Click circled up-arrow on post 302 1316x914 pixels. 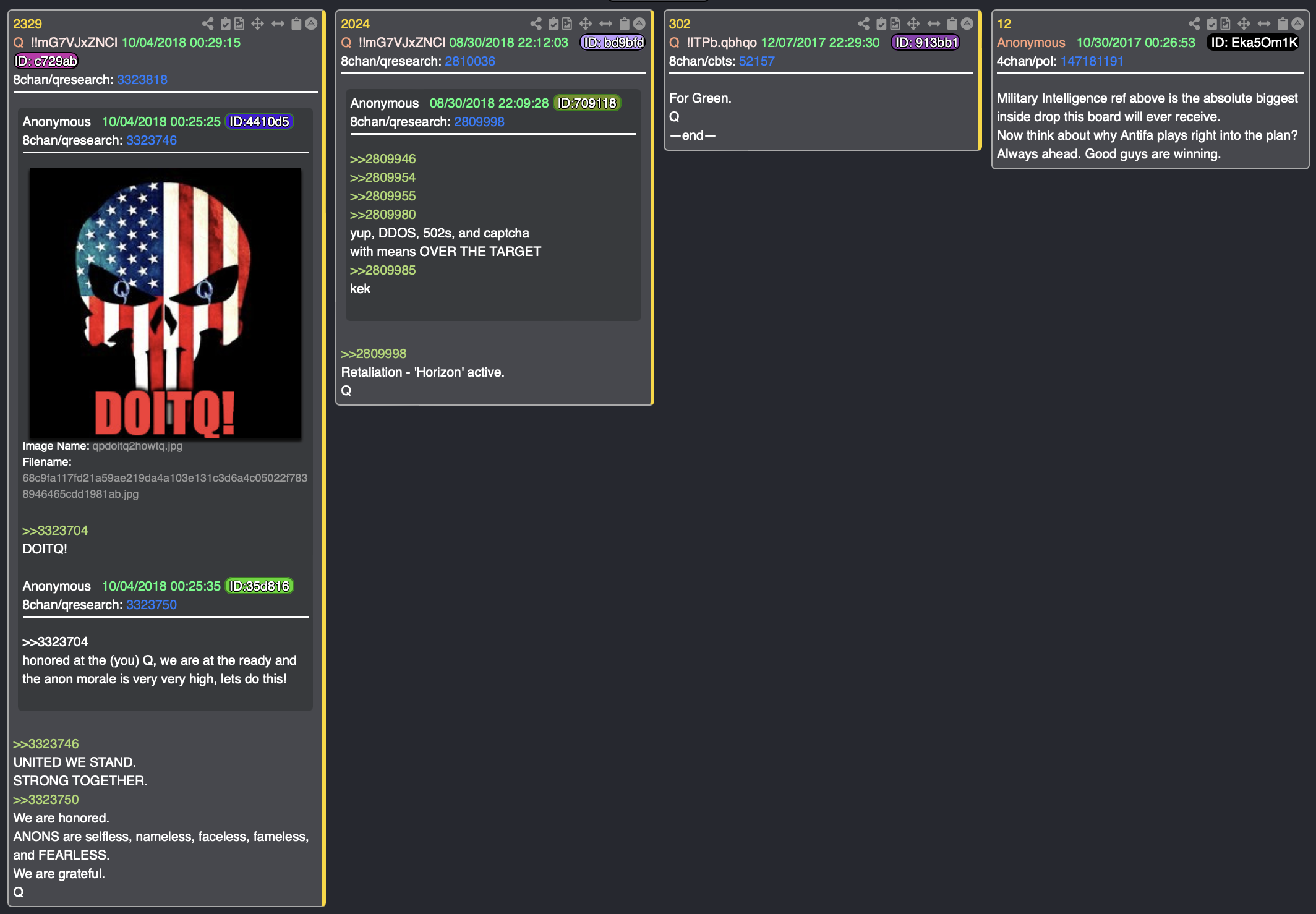[967, 23]
